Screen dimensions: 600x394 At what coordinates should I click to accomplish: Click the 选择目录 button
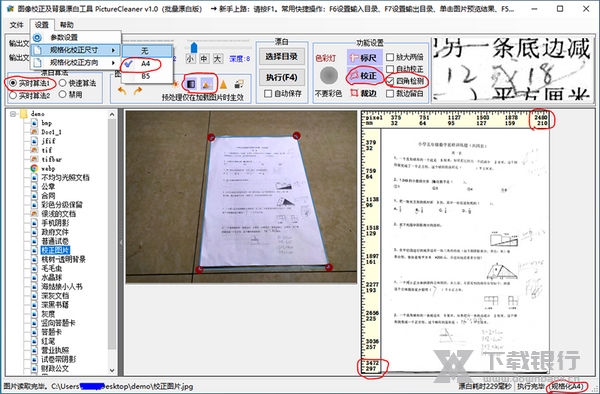(282, 56)
